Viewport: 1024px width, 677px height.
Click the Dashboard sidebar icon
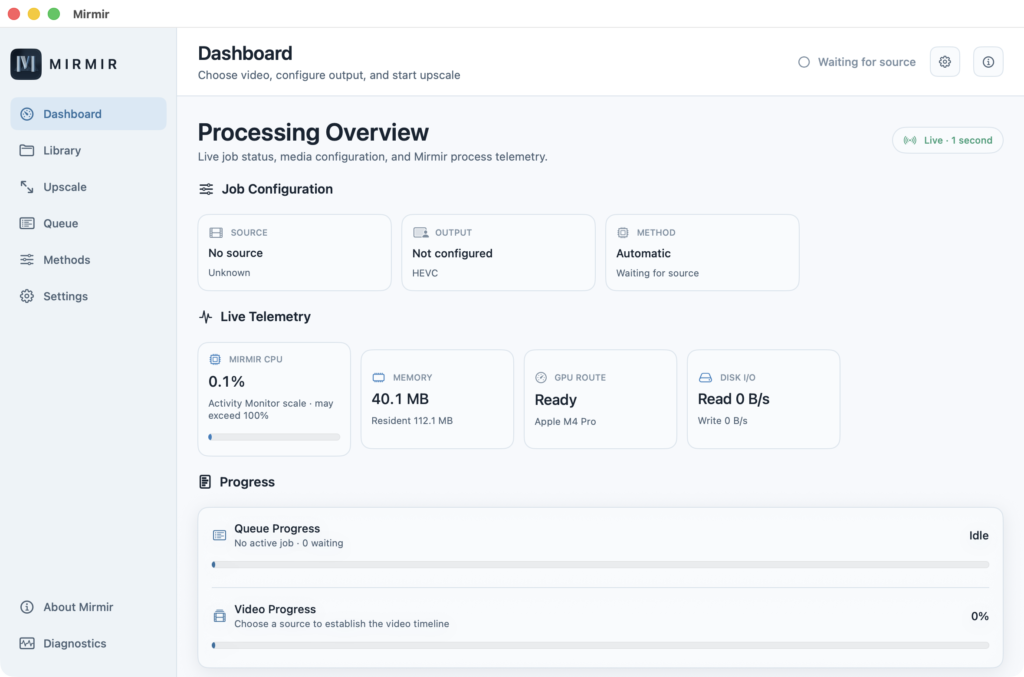pyautogui.click(x=27, y=114)
